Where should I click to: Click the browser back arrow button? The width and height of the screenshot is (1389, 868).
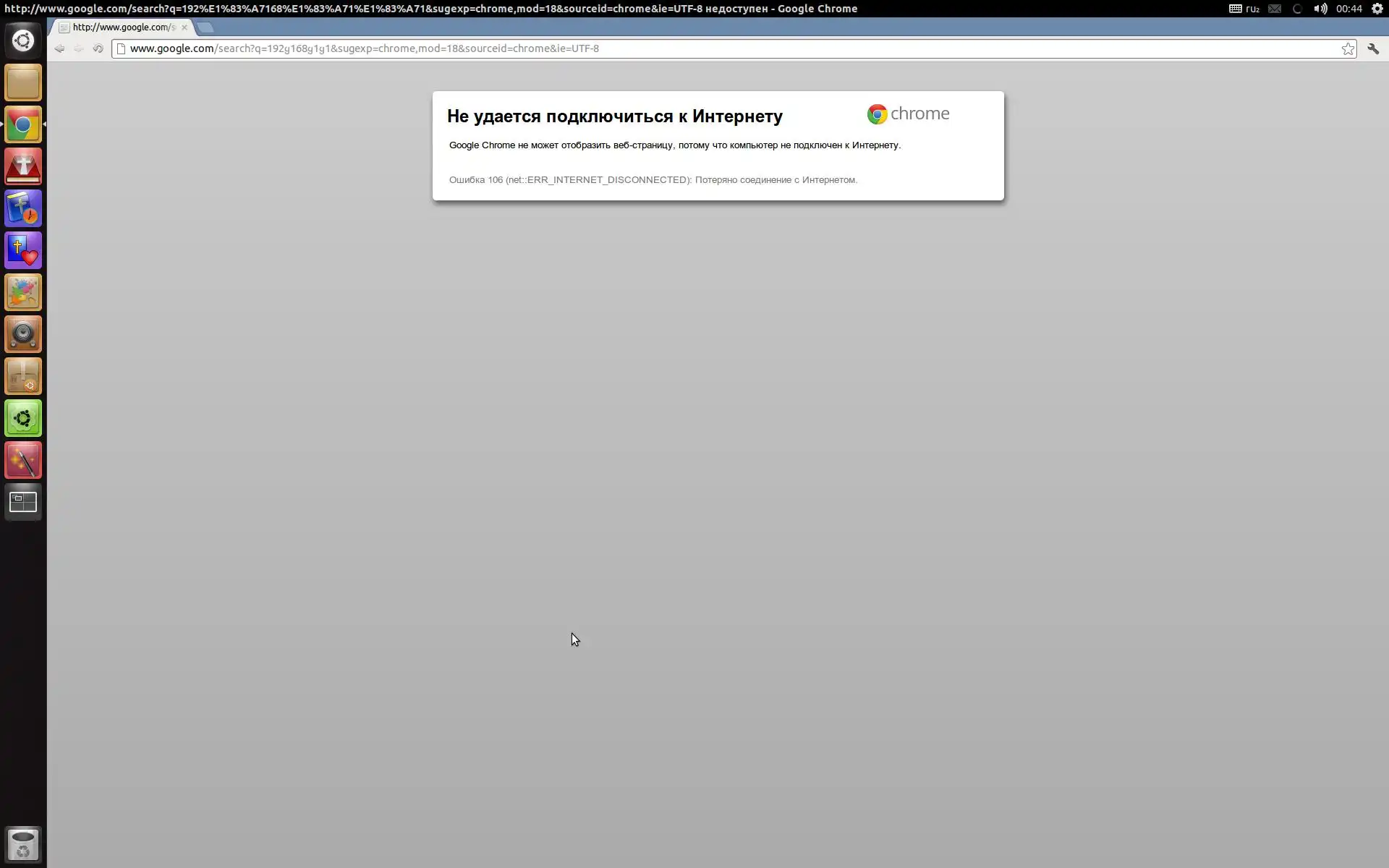59,48
